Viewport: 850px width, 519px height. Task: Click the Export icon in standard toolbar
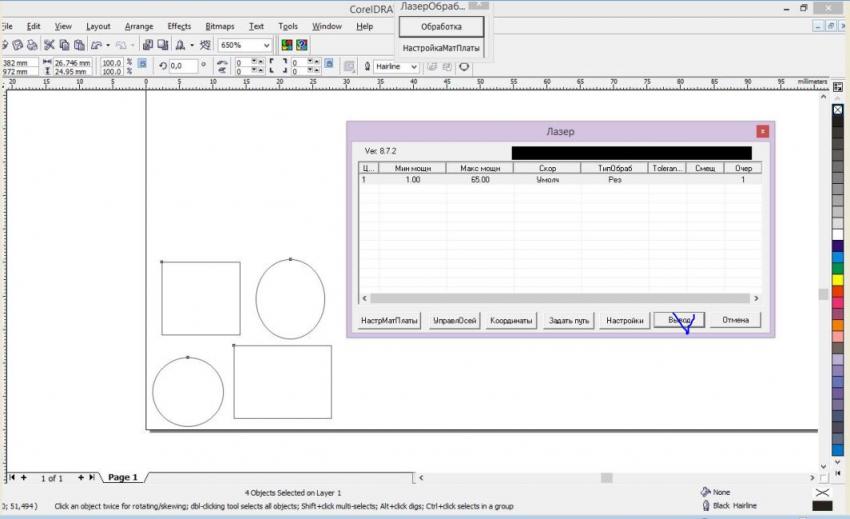(x=162, y=45)
